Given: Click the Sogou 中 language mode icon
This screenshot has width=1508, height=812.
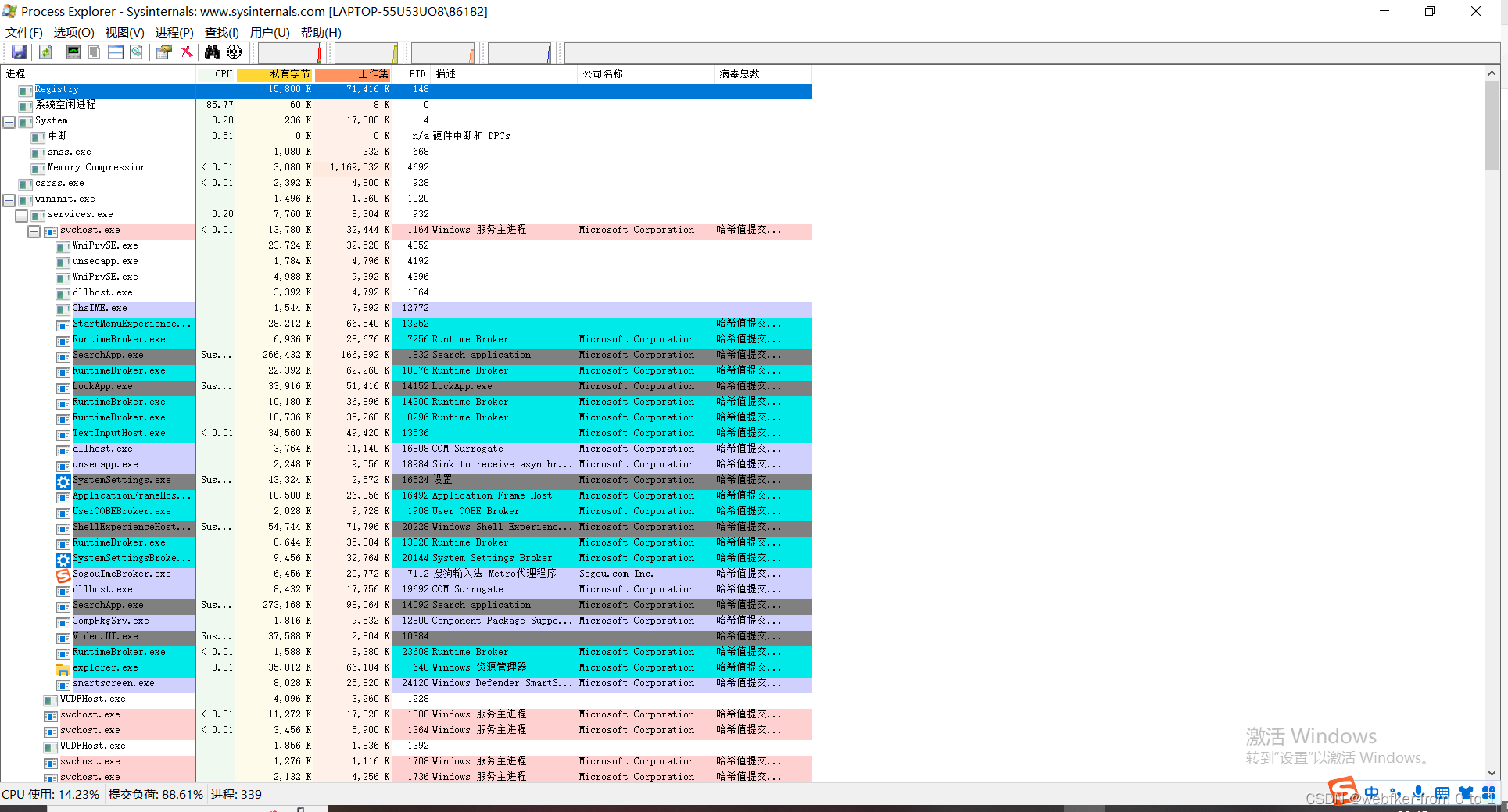Looking at the screenshot, I should tap(1372, 792).
